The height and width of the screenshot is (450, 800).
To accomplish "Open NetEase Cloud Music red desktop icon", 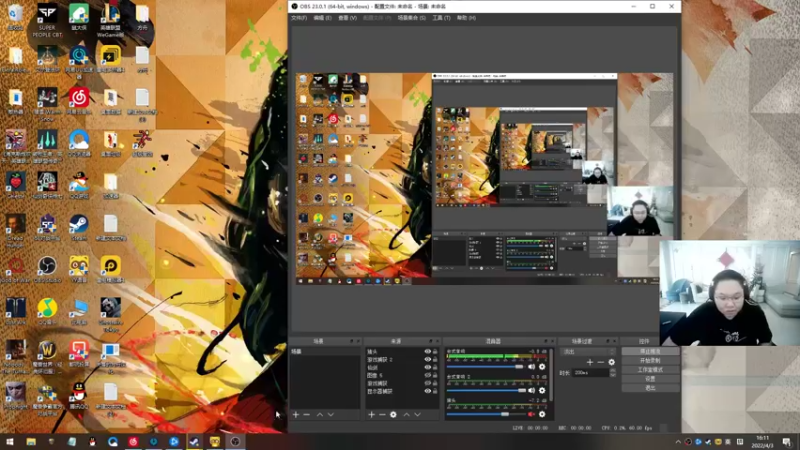I will click(x=79, y=101).
